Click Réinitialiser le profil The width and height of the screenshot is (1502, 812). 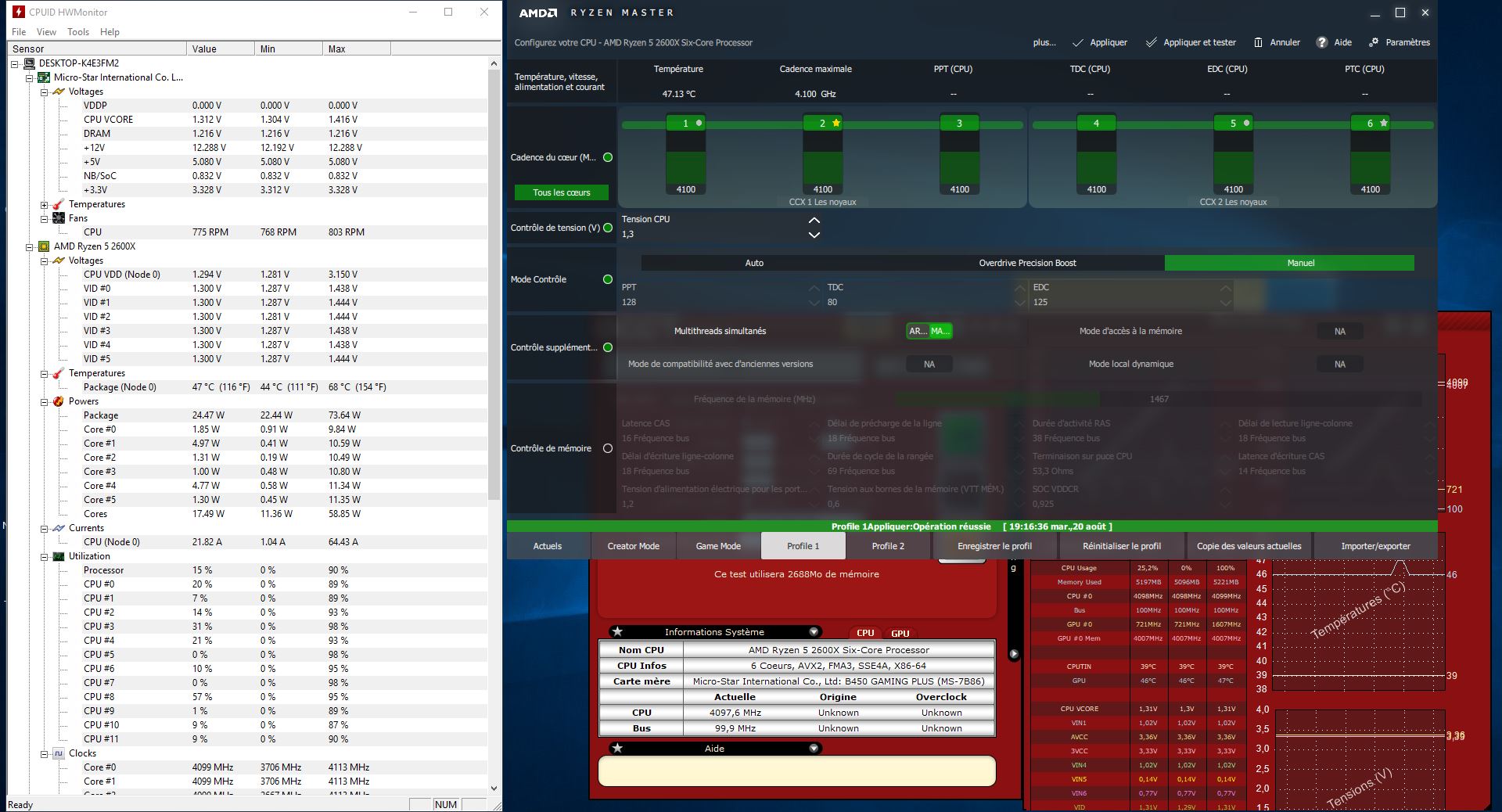click(x=1122, y=546)
